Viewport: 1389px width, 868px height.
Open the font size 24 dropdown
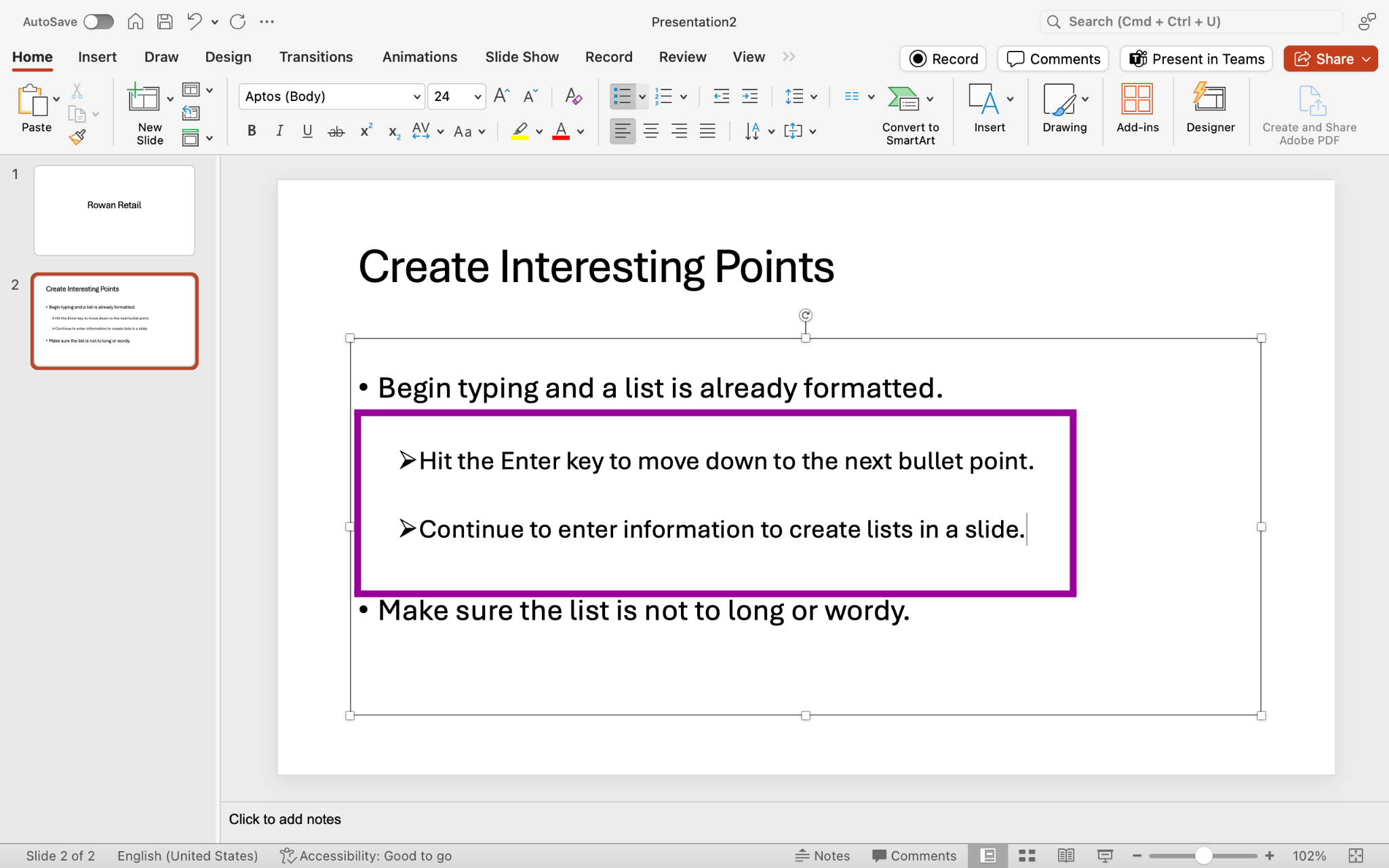coord(477,97)
